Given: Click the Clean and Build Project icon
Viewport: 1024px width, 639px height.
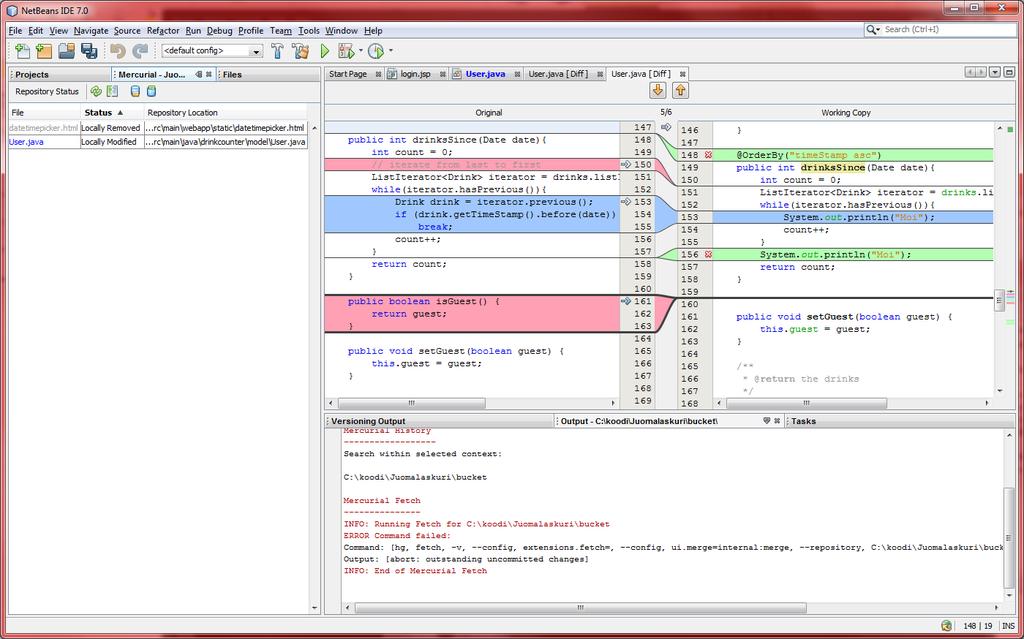Looking at the screenshot, I should point(301,51).
